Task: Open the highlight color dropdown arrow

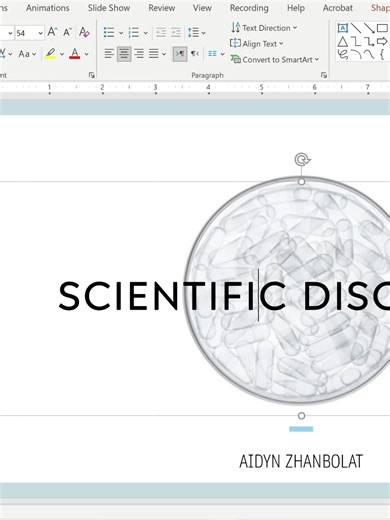Action: [x=62, y=54]
